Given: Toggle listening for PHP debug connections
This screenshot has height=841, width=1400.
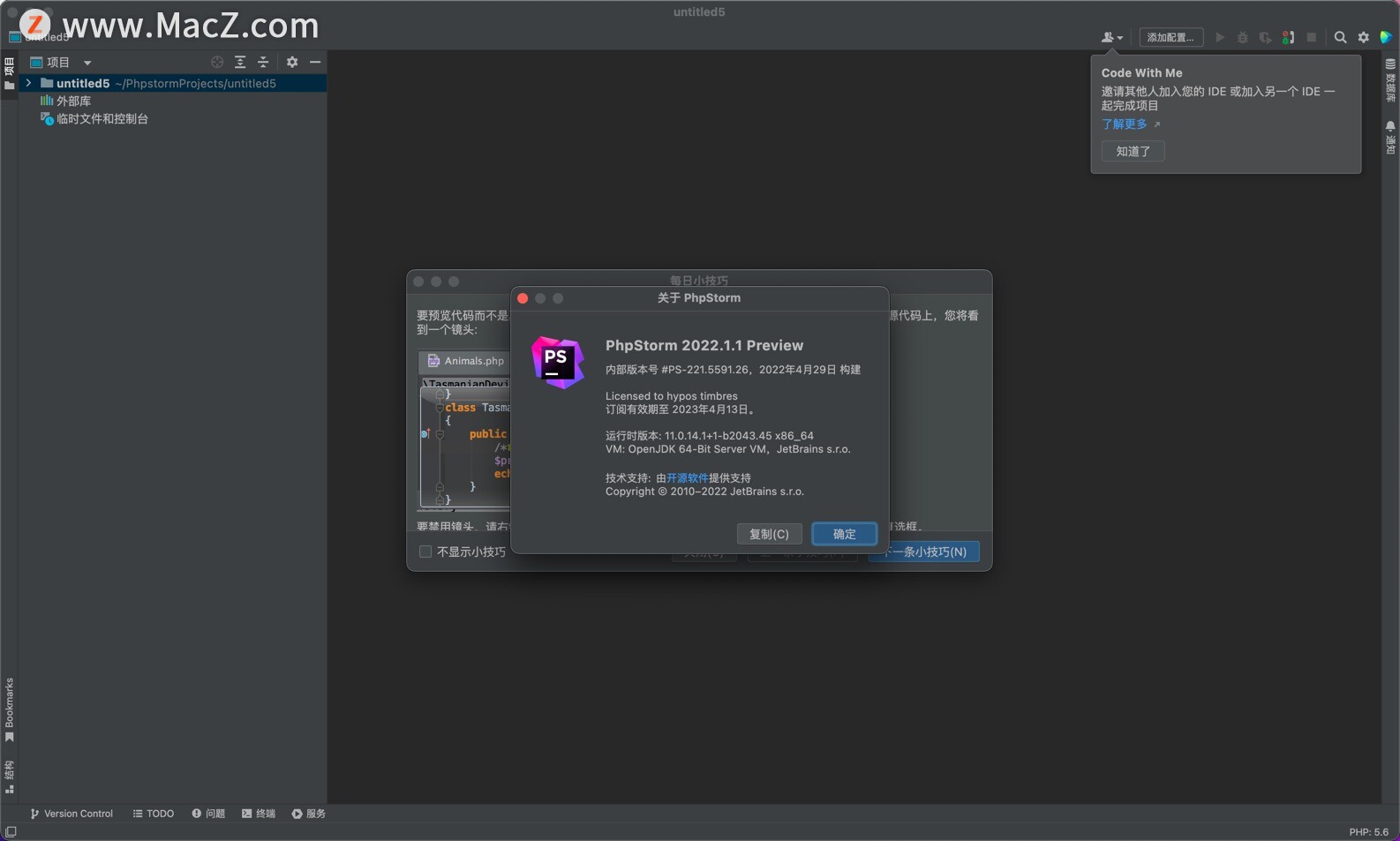Looking at the screenshot, I should [1289, 37].
